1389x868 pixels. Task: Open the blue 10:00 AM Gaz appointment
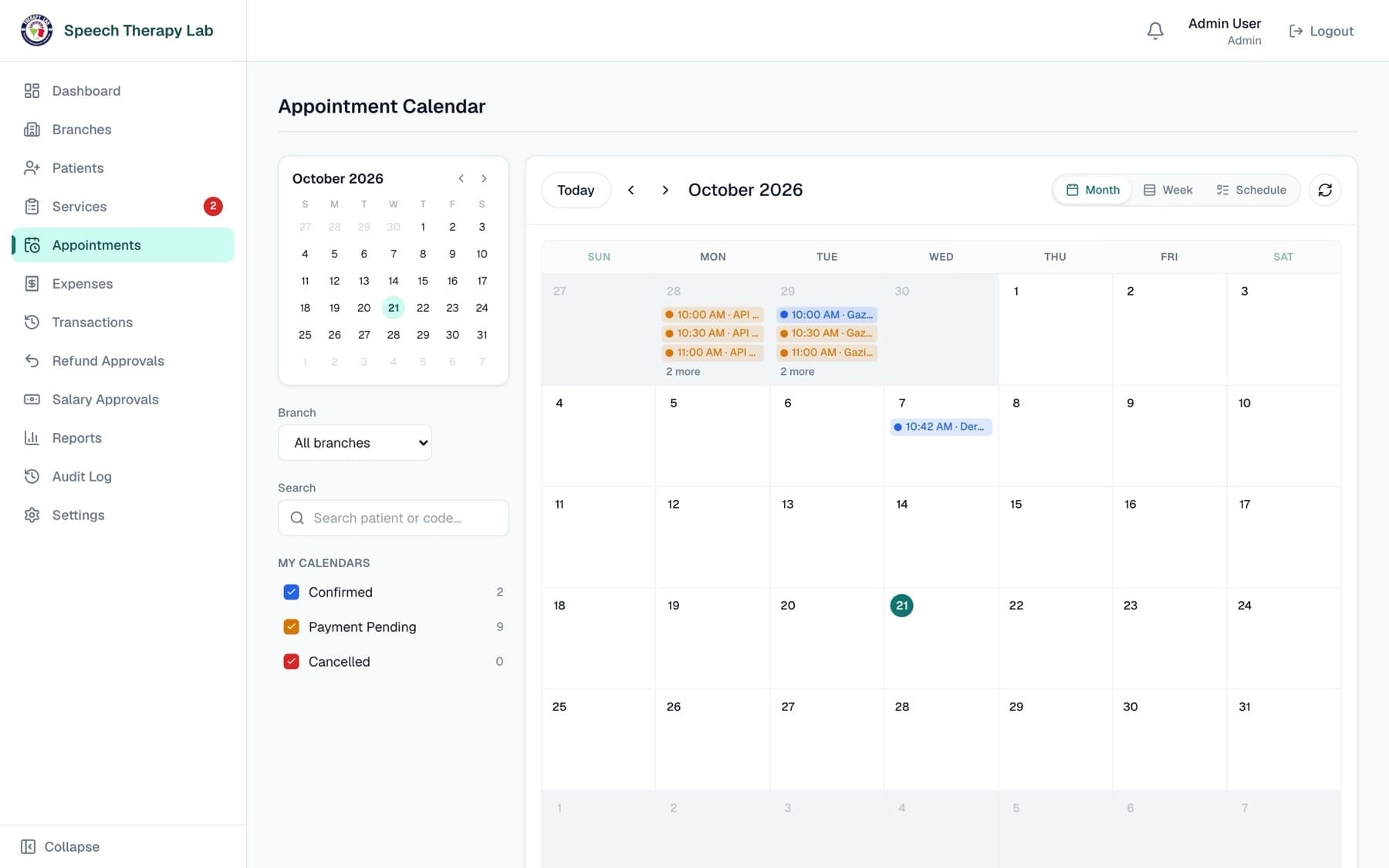click(x=826, y=315)
